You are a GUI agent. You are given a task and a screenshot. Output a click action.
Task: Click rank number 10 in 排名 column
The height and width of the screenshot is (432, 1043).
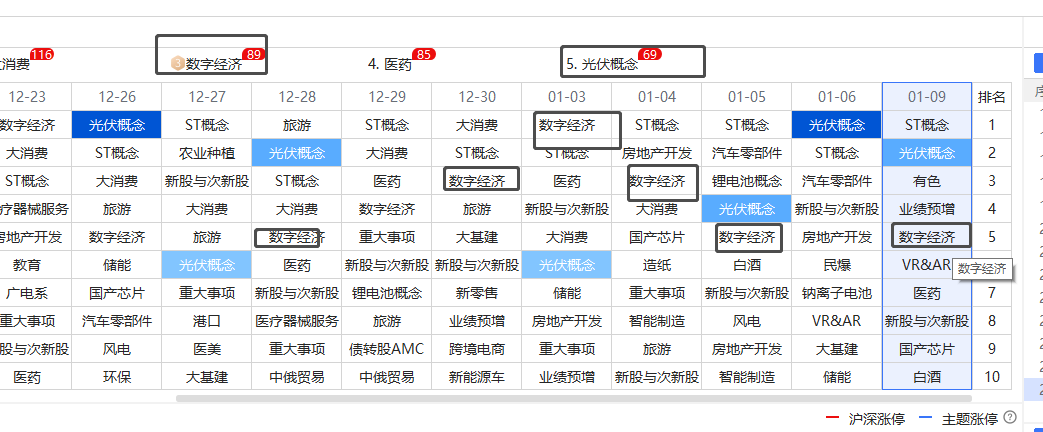992,377
